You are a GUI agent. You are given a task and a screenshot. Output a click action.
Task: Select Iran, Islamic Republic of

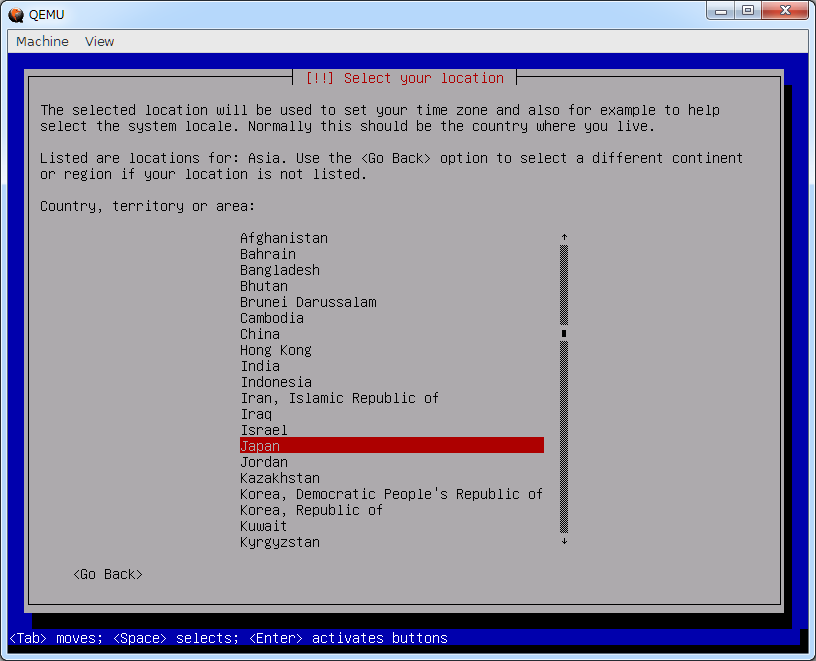[x=339, y=398]
